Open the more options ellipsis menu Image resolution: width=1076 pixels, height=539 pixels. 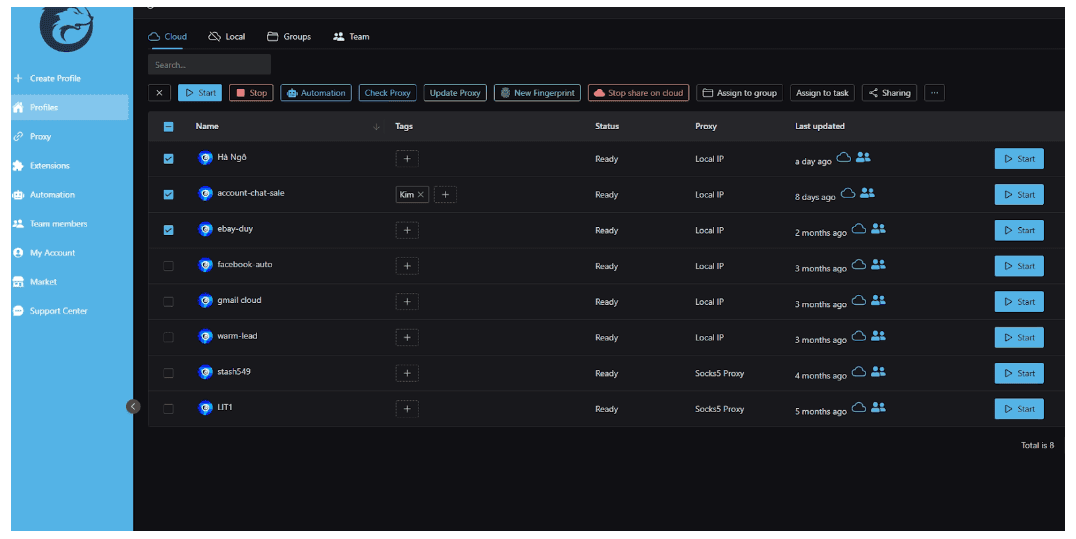click(934, 93)
